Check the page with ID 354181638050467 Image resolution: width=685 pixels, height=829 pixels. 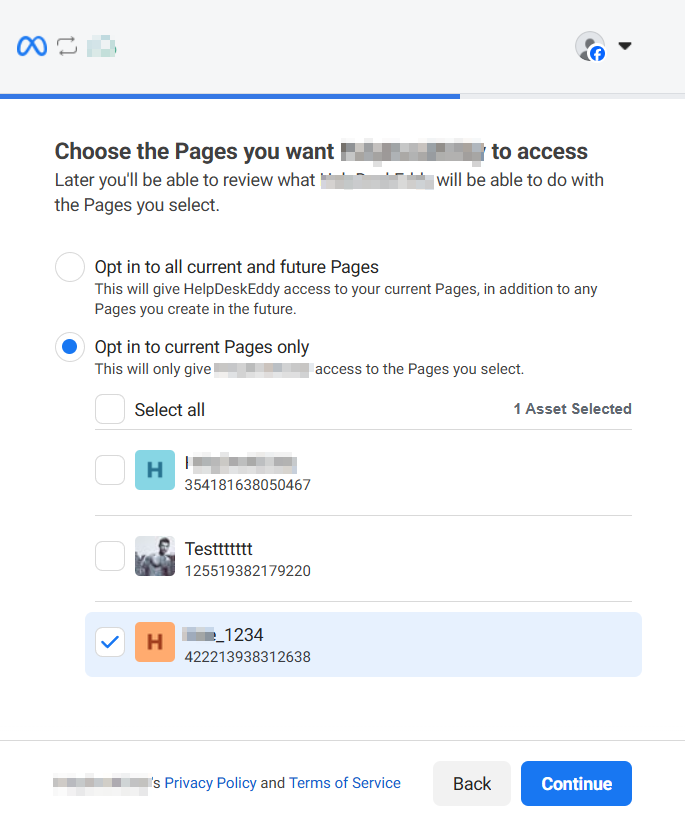click(110, 470)
